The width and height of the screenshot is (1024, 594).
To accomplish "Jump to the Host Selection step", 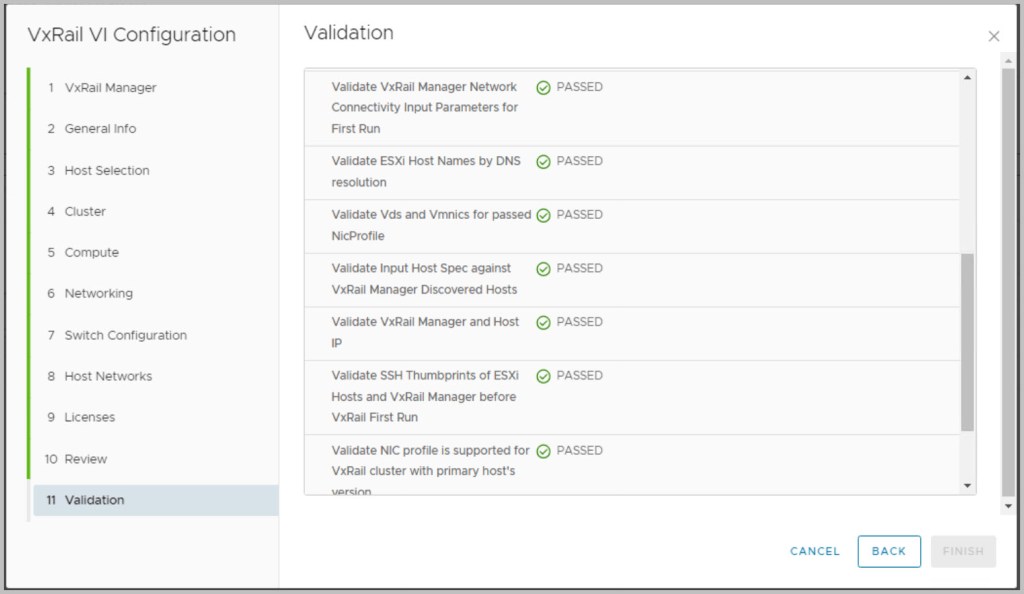I will (x=106, y=171).
